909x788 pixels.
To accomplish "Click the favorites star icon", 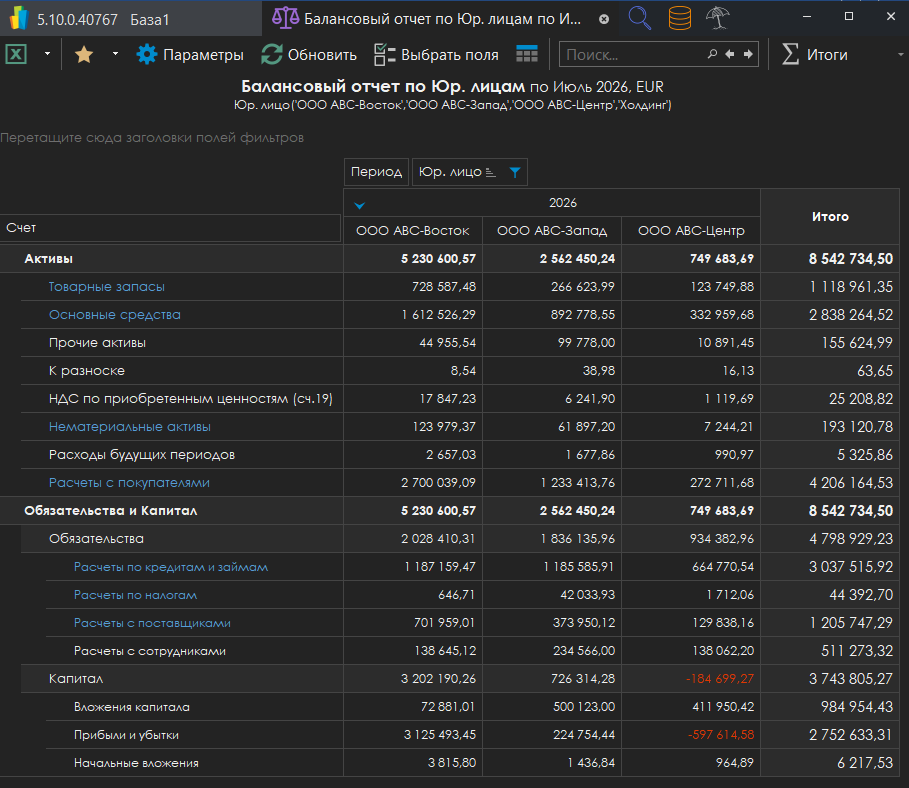I will coord(84,55).
